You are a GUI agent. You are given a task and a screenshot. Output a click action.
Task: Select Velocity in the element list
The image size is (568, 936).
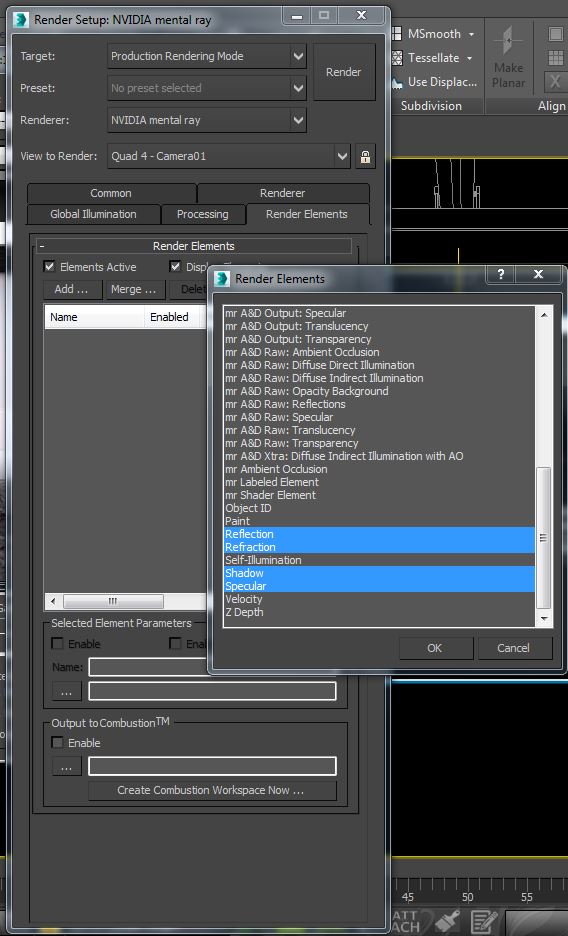point(379,599)
